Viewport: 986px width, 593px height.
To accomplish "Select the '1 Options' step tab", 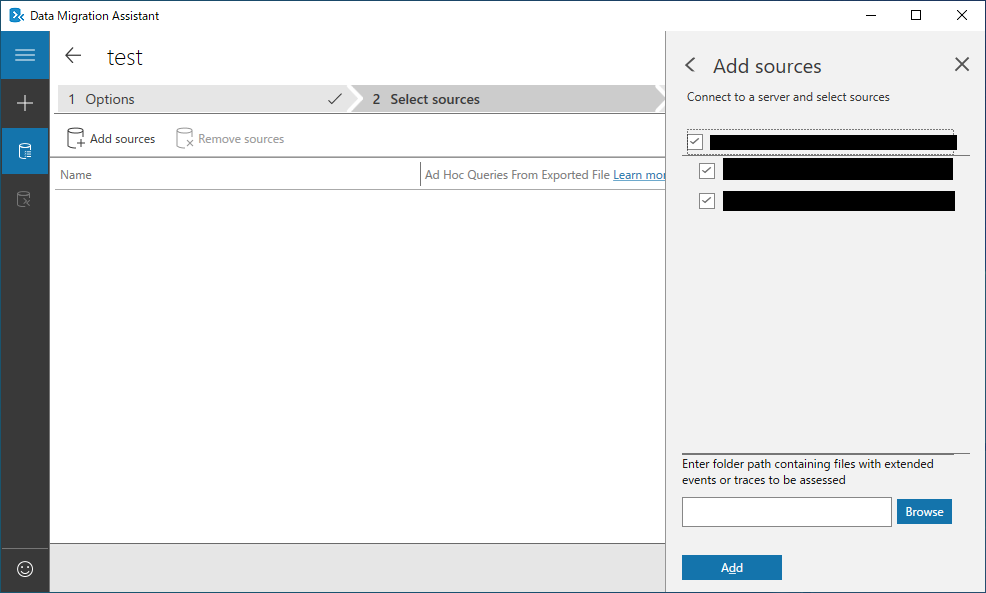I will [204, 99].
